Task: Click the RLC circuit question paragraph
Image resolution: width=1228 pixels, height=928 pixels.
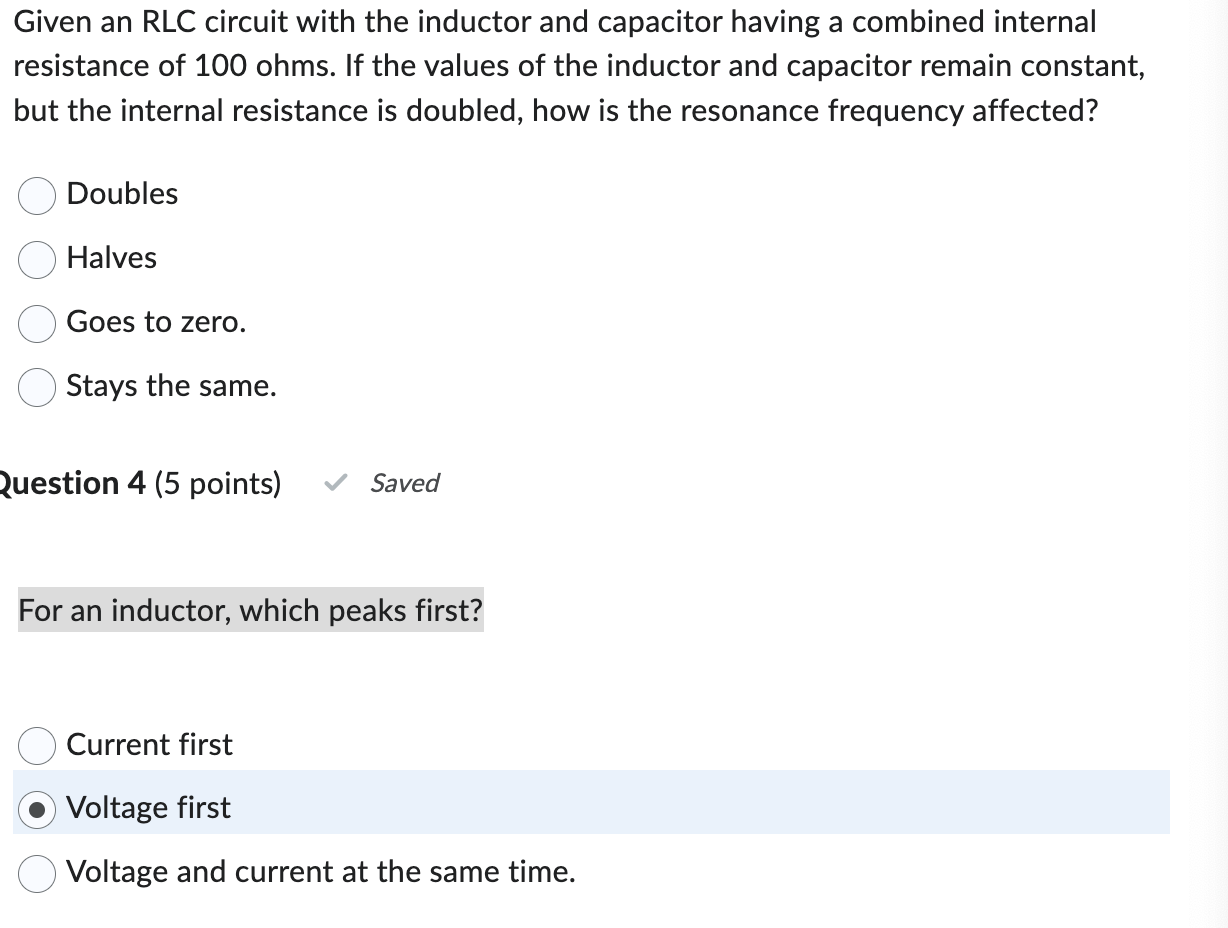Action: (555, 65)
